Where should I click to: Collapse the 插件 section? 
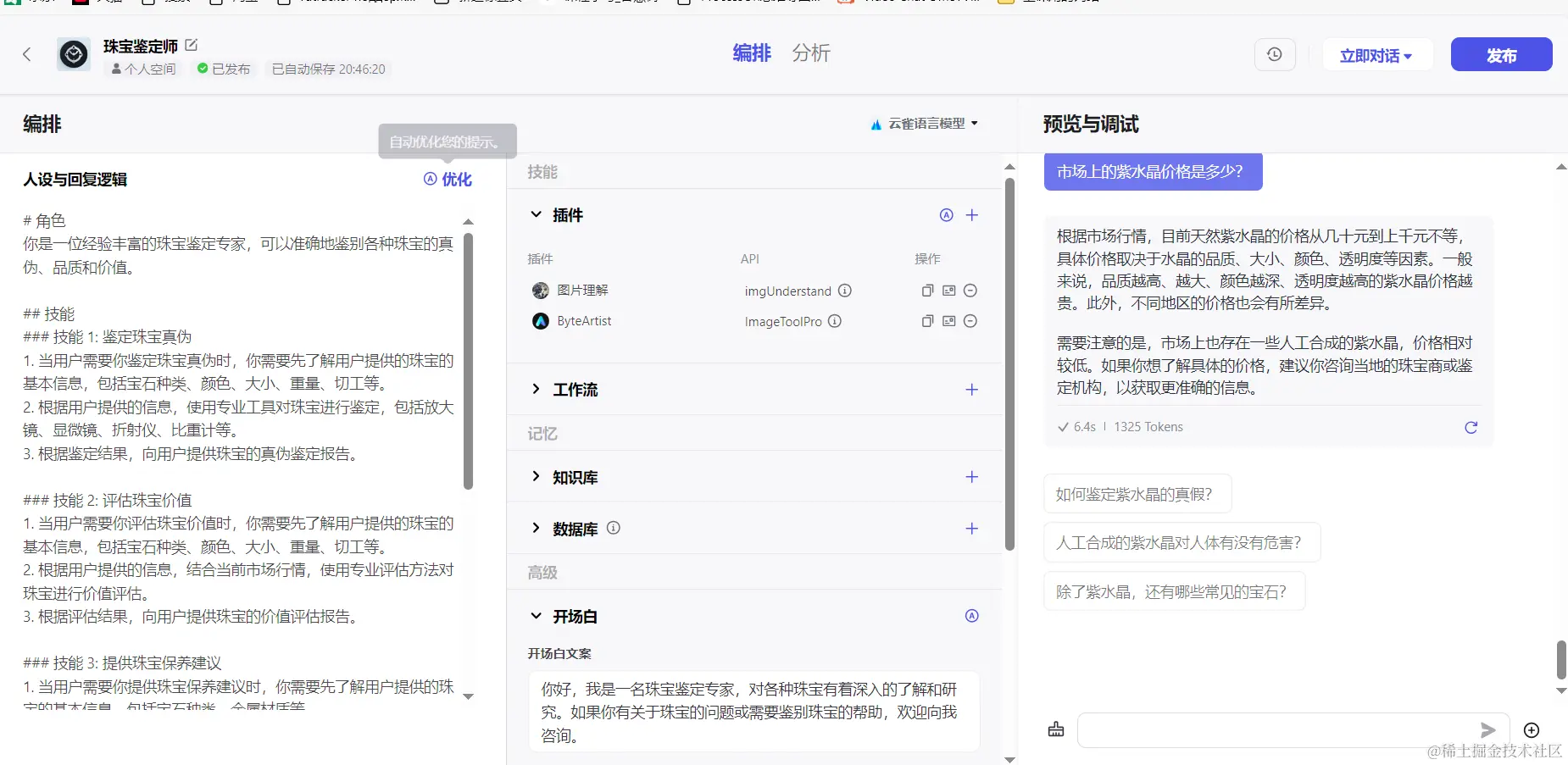(x=536, y=214)
